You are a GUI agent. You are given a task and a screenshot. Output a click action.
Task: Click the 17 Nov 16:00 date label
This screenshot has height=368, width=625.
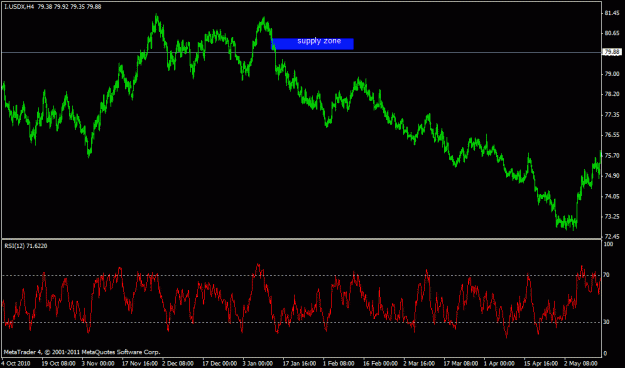pos(139,364)
